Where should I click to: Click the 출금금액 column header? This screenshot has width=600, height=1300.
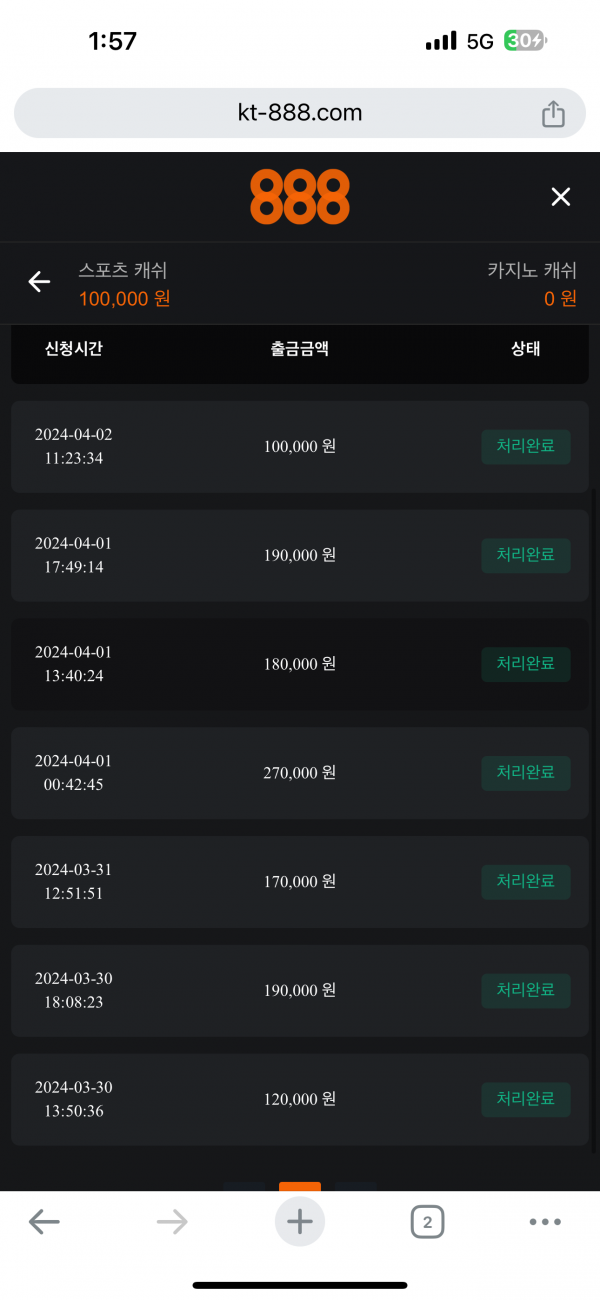pyautogui.click(x=299, y=349)
